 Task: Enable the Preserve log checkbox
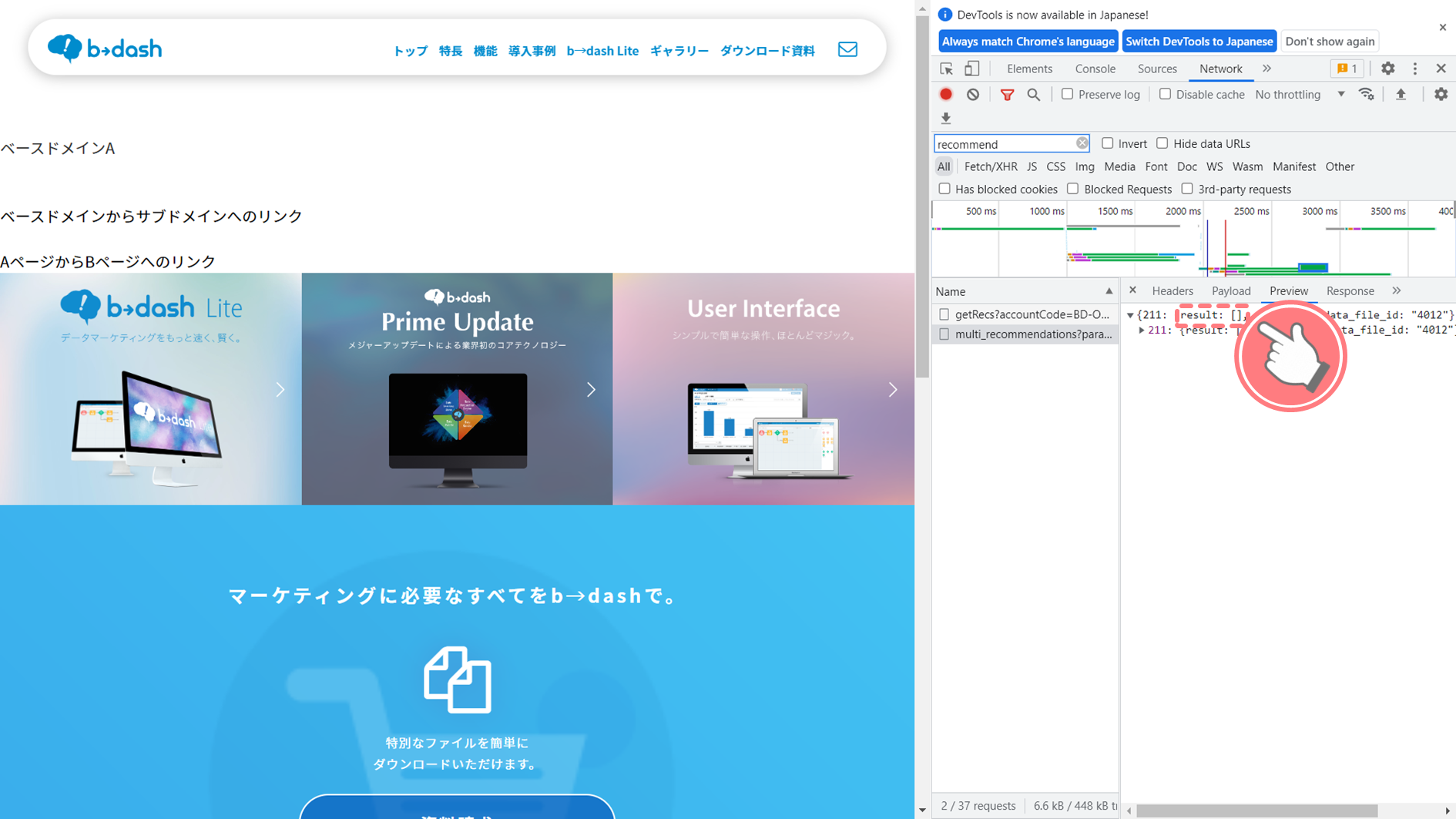pos(1067,94)
